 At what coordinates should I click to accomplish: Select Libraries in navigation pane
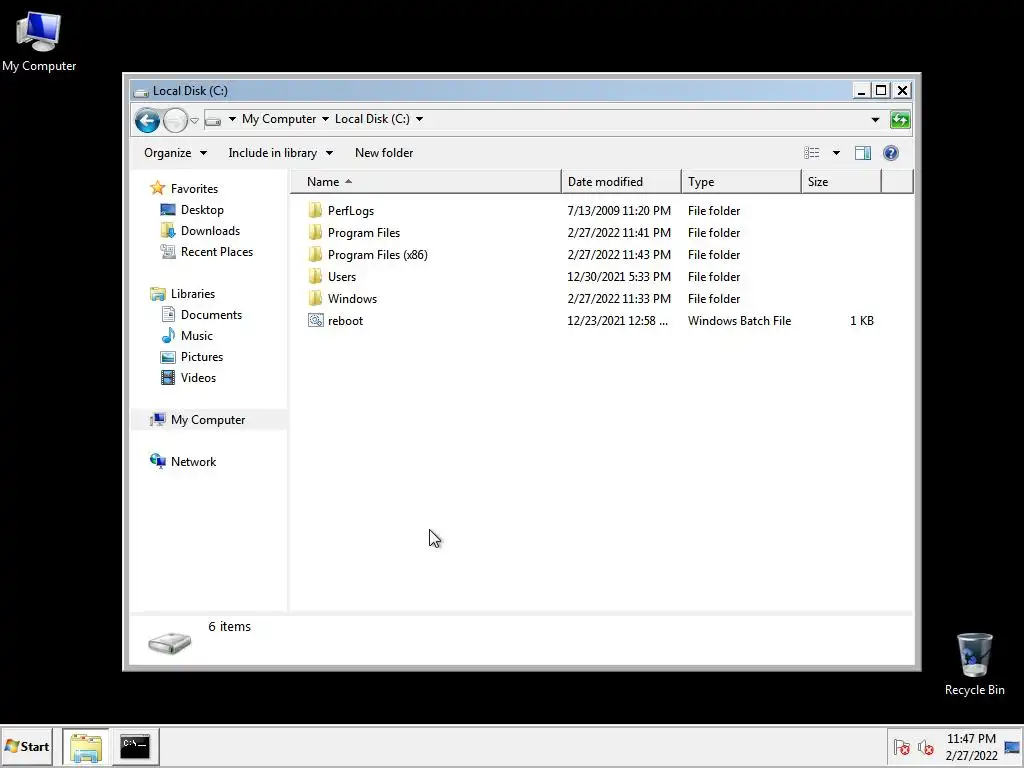pyautogui.click(x=193, y=294)
